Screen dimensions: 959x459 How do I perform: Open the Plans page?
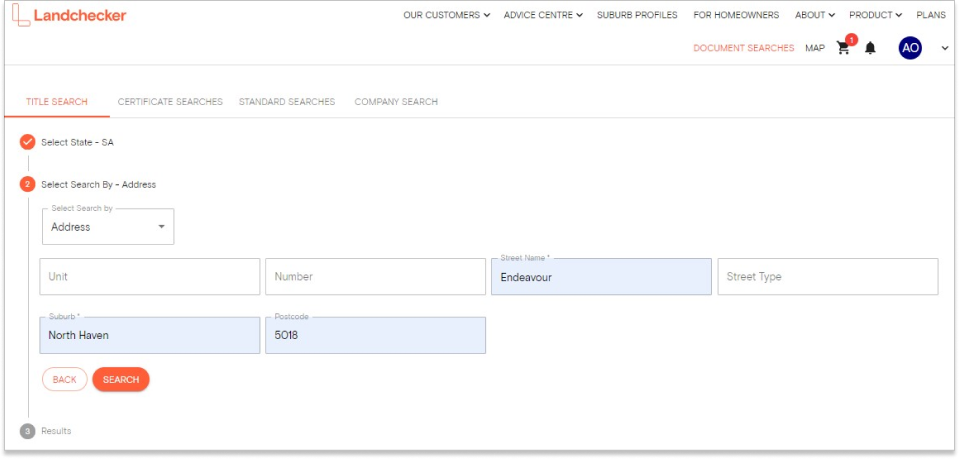(931, 15)
